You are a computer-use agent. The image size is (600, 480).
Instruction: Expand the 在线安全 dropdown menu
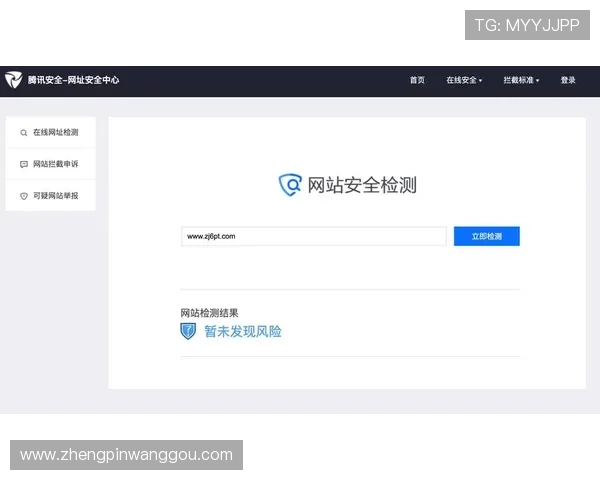tap(464, 80)
